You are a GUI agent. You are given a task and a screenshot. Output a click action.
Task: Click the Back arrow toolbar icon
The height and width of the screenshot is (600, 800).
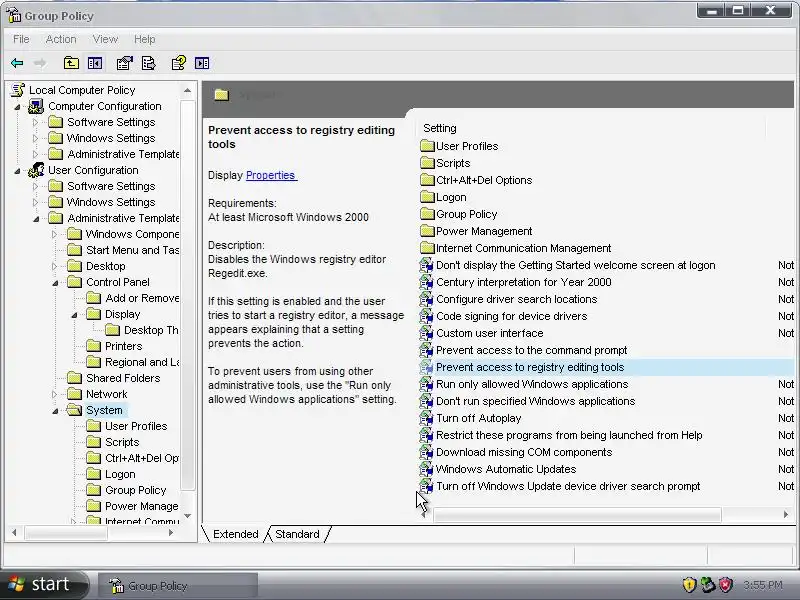pyautogui.click(x=17, y=63)
